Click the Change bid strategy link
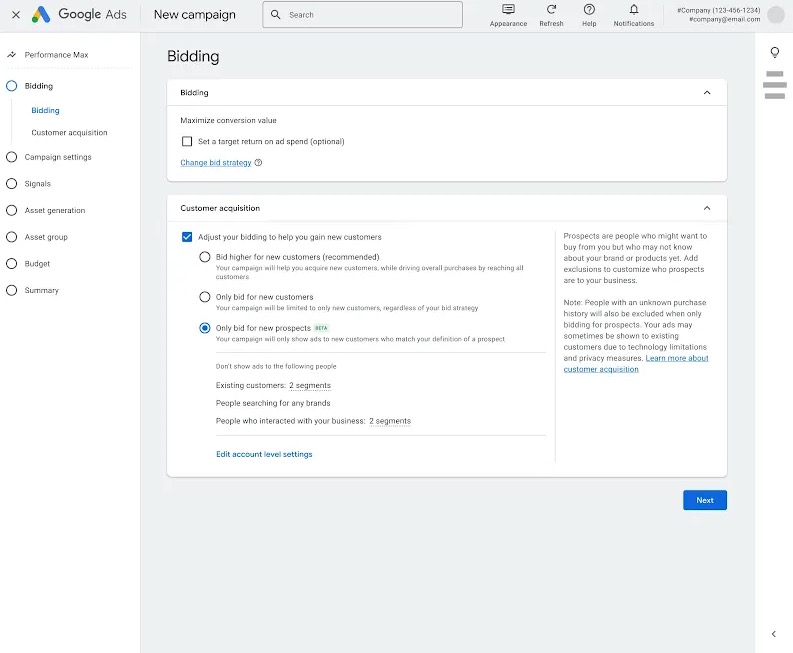793x653 pixels. click(216, 163)
